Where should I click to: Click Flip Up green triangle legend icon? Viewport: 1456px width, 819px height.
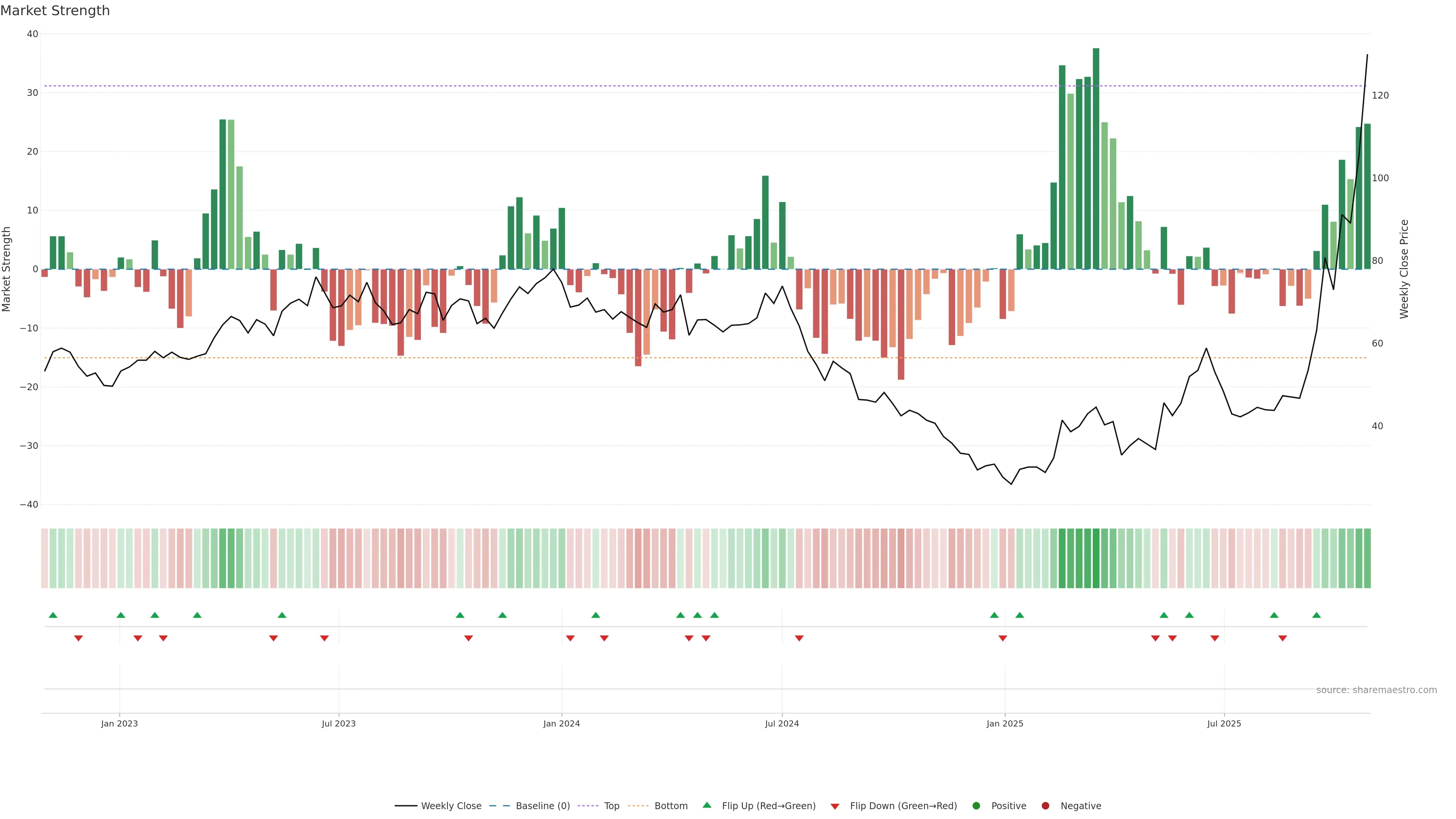coord(706,805)
